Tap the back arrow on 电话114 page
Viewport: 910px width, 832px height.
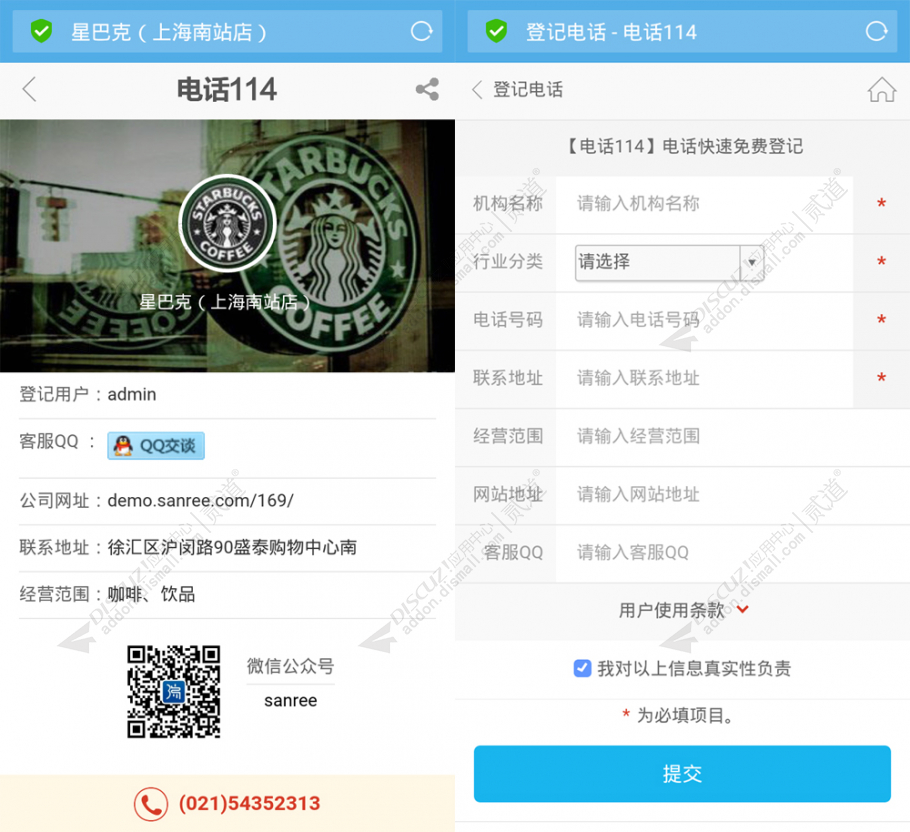(x=30, y=89)
